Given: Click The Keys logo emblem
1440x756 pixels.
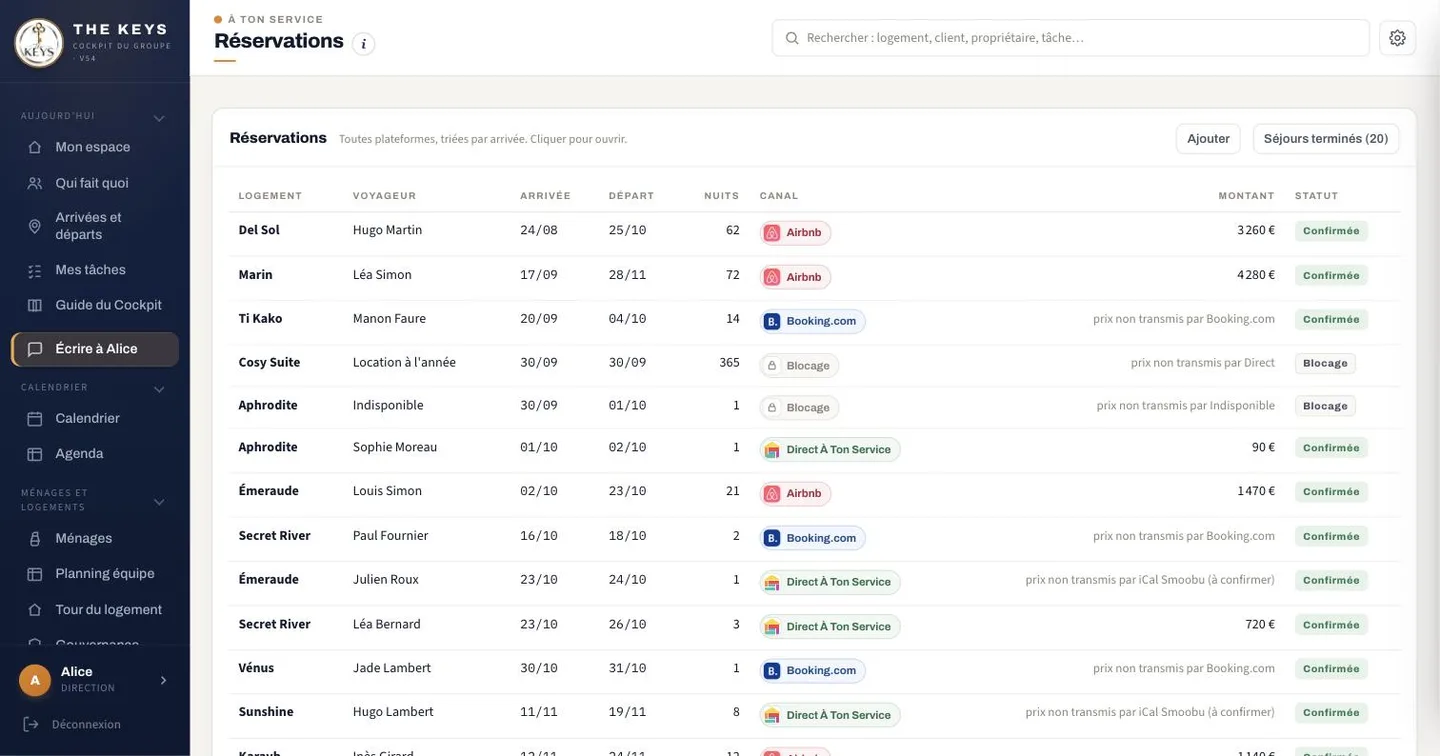Looking at the screenshot, I should [39, 43].
